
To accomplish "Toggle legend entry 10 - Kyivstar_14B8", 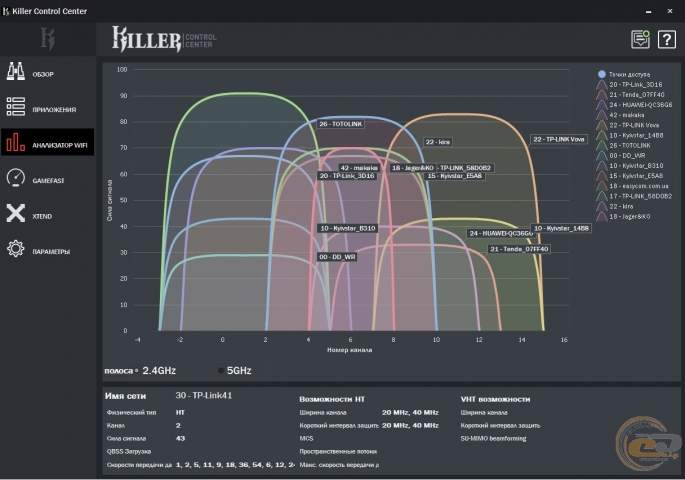I will pos(630,135).
